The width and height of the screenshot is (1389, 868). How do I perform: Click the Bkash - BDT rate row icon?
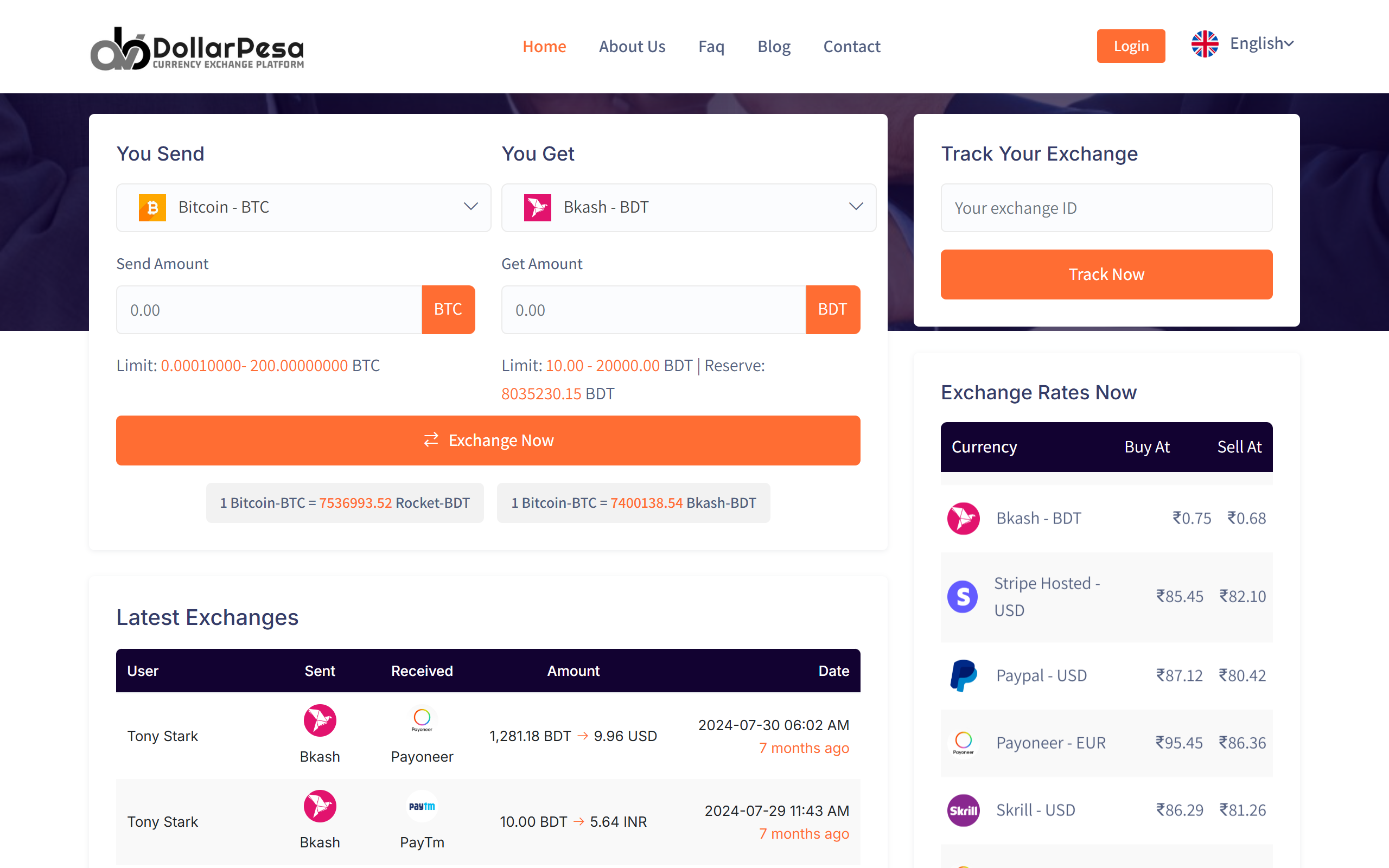point(963,519)
